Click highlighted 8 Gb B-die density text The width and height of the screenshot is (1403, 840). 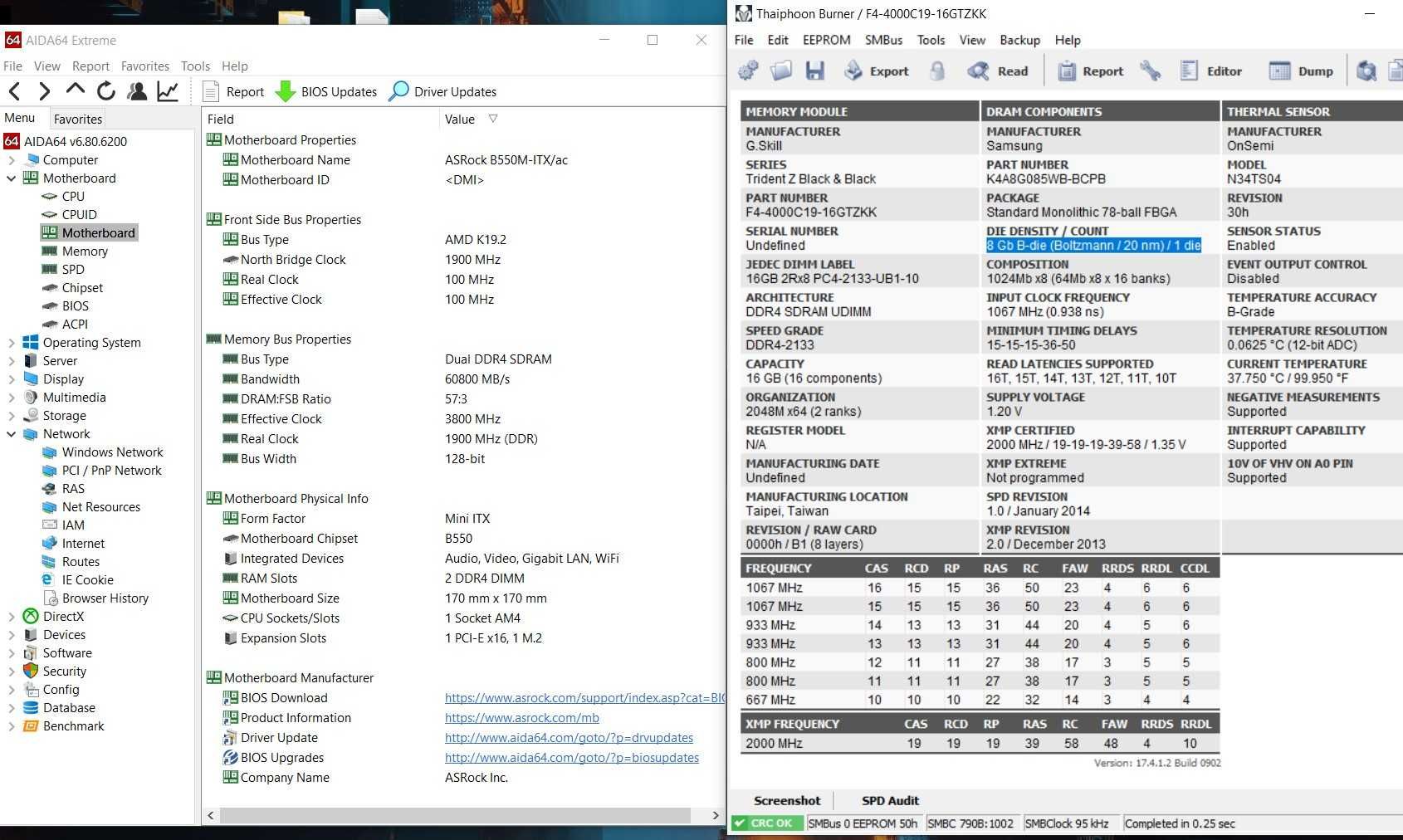point(1093,245)
